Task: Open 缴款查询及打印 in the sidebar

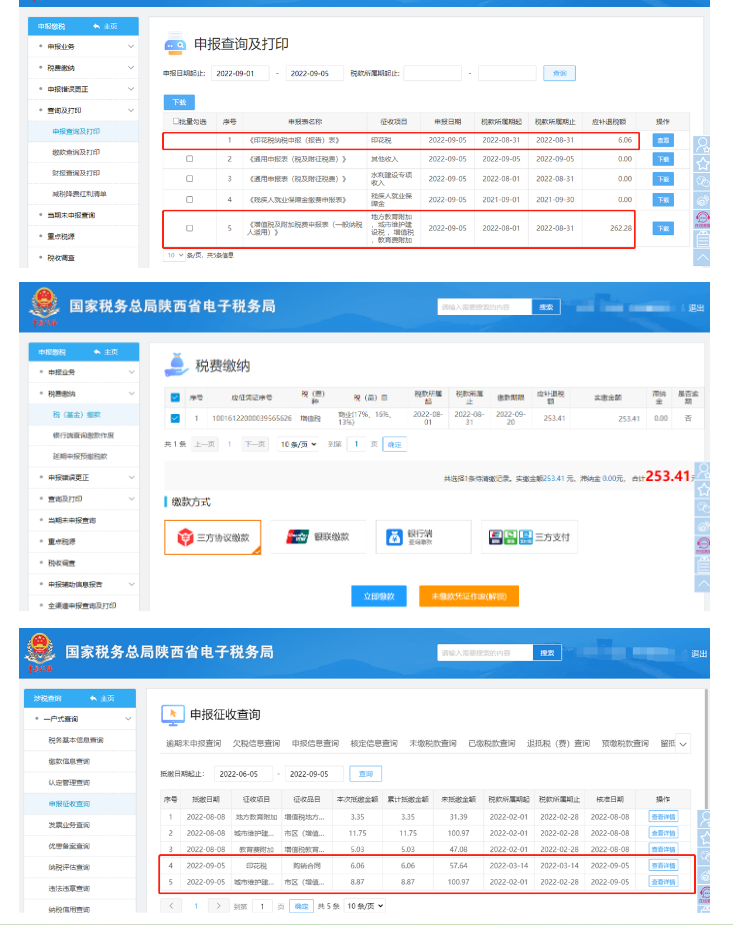Action: (76, 152)
